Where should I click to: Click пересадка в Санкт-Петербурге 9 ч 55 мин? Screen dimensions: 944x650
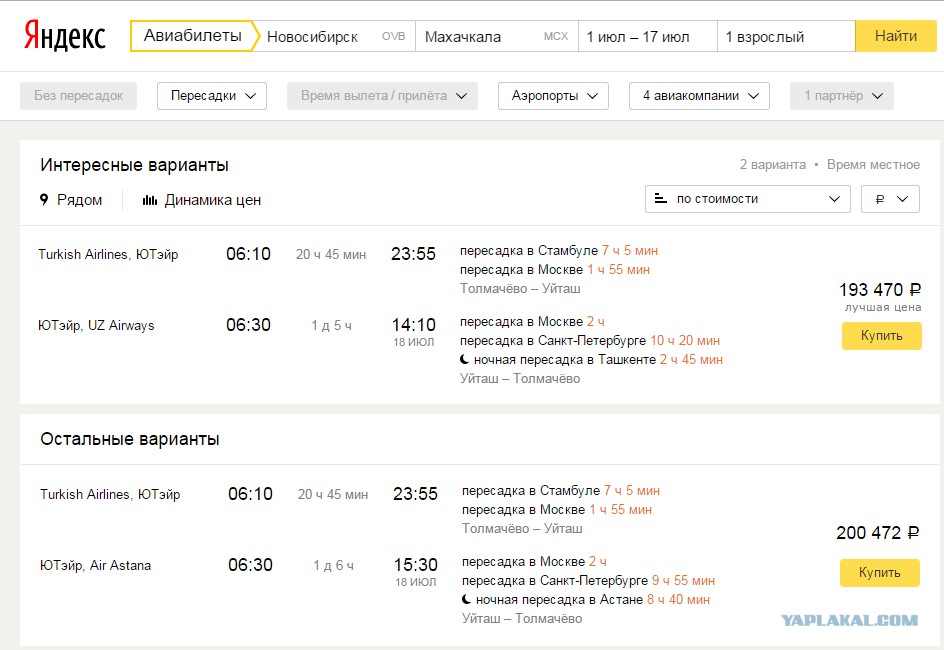[x=589, y=581]
